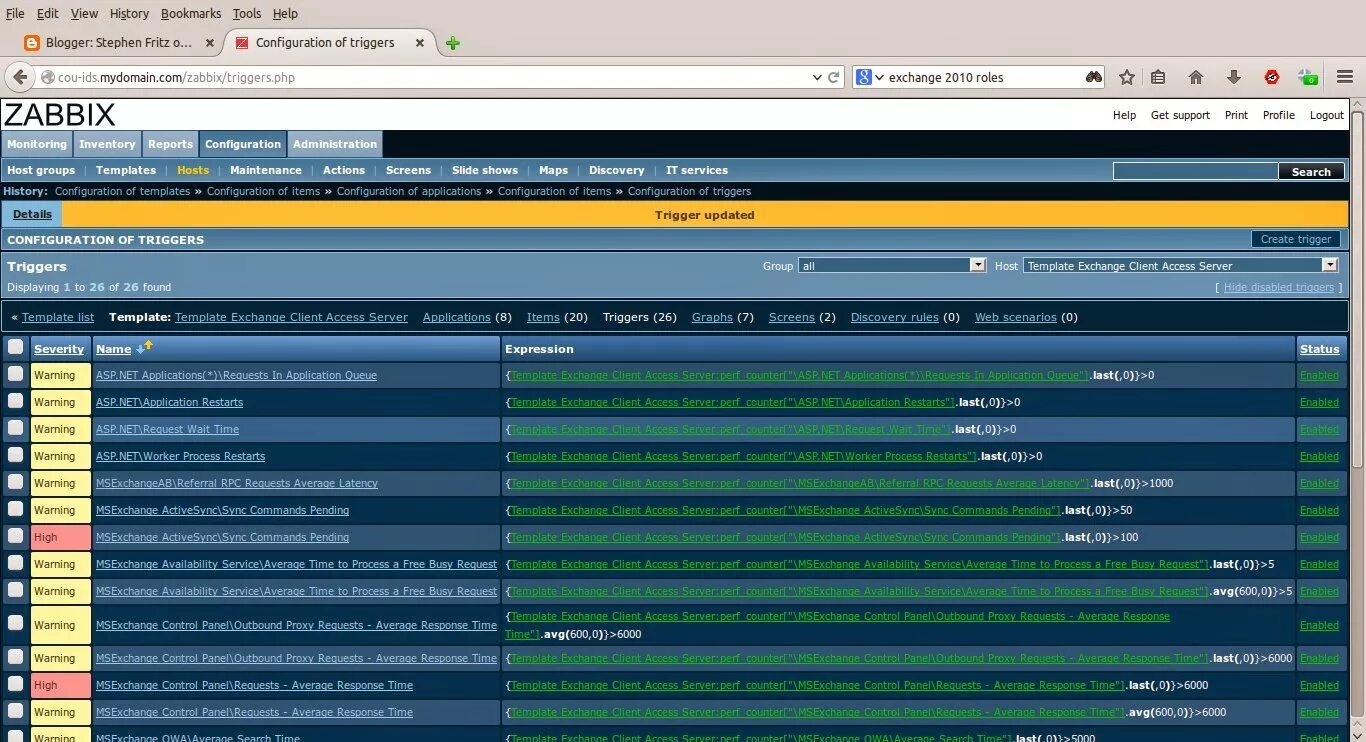The image size is (1366, 742).
Task: Click into the Zabbix search input field
Action: 1196,172
